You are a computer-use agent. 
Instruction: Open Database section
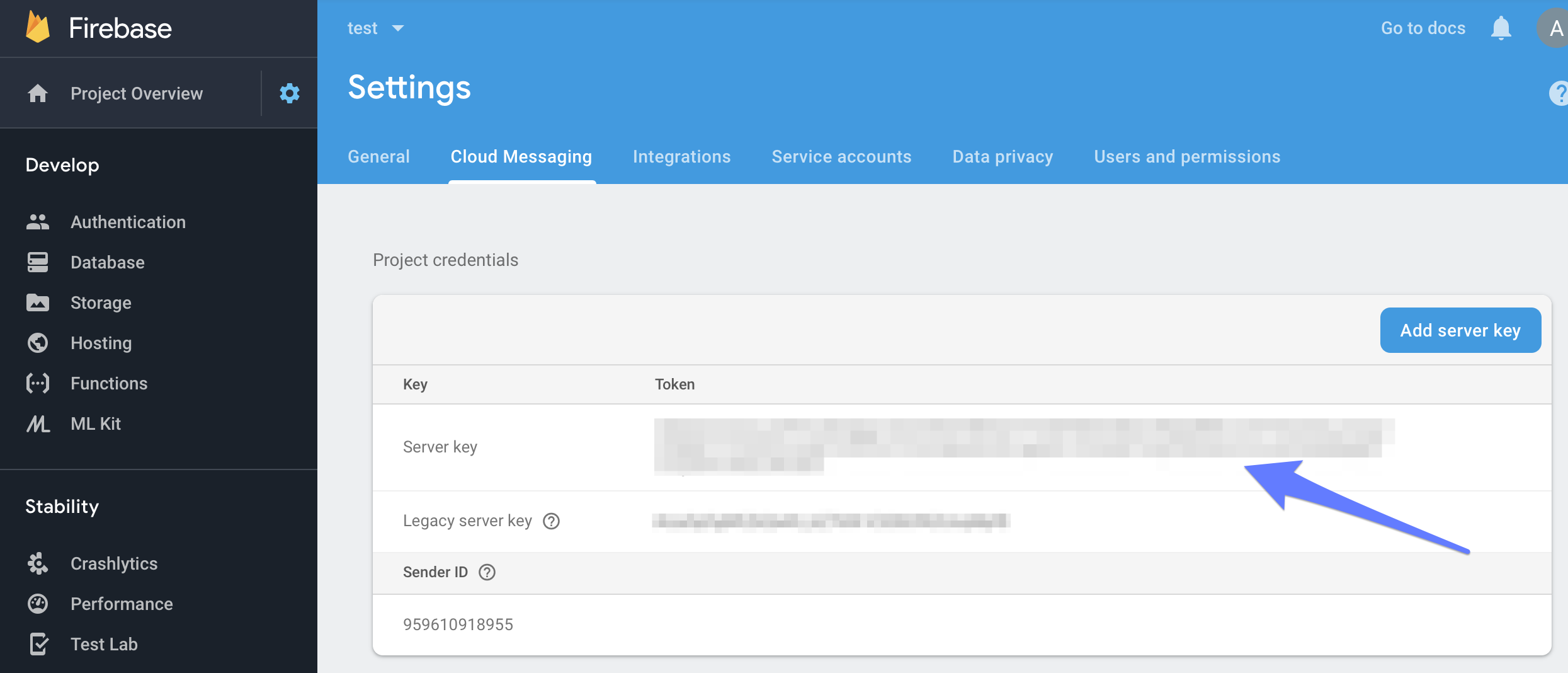[x=108, y=262]
